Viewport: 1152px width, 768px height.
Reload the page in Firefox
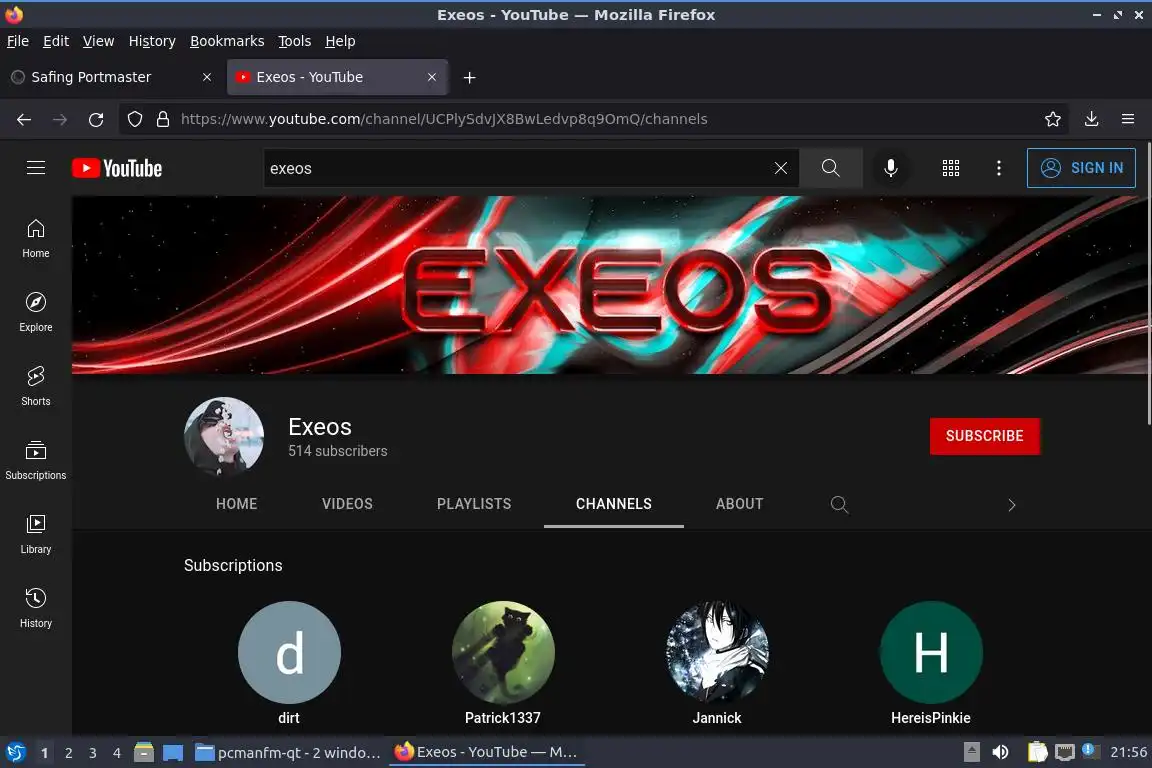pyautogui.click(x=96, y=119)
